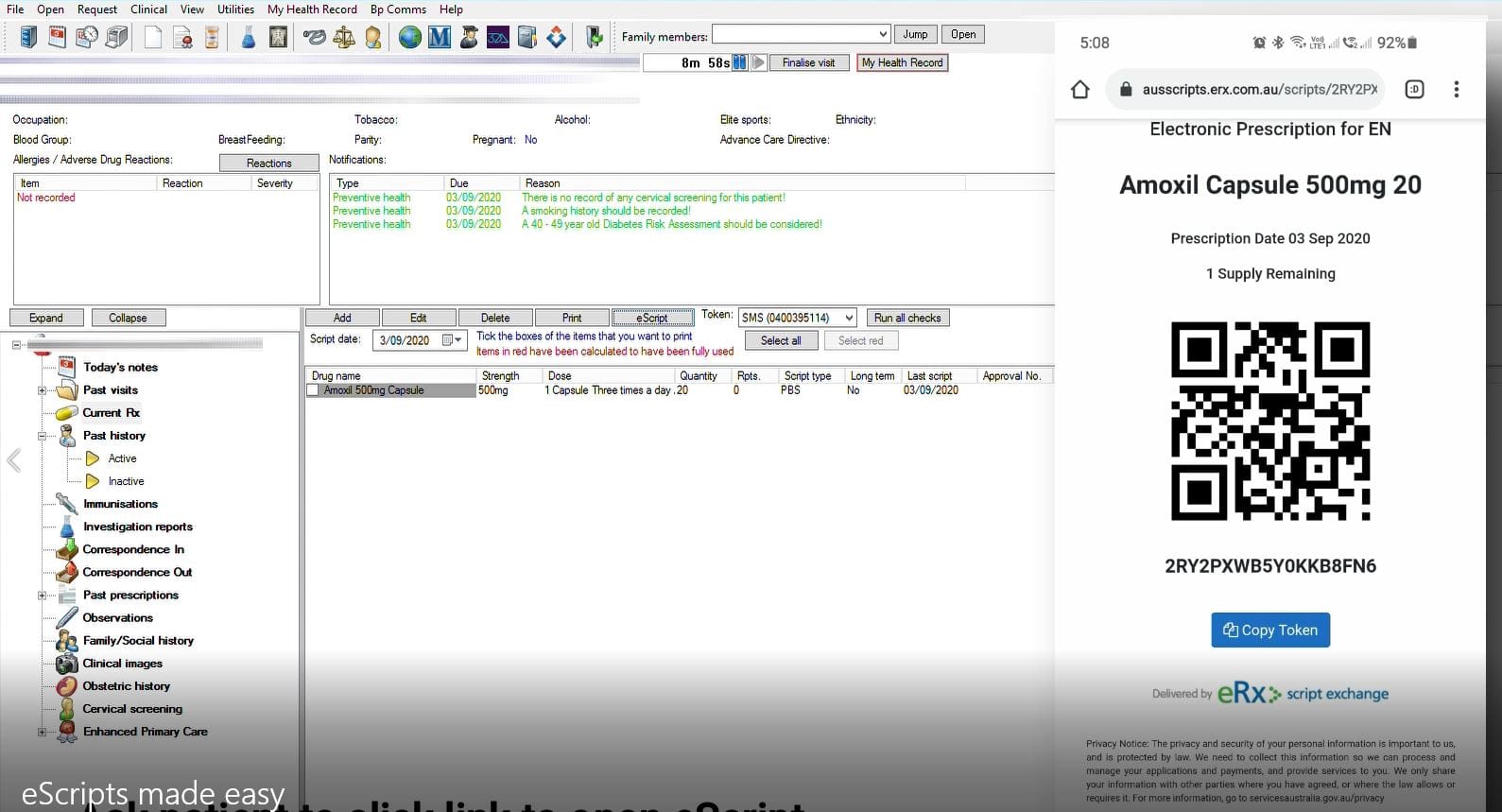The width and height of the screenshot is (1502, 812).
Task: Click the X-ray imaging request icon
Action: pyautogui.click(x=278, y=37)
